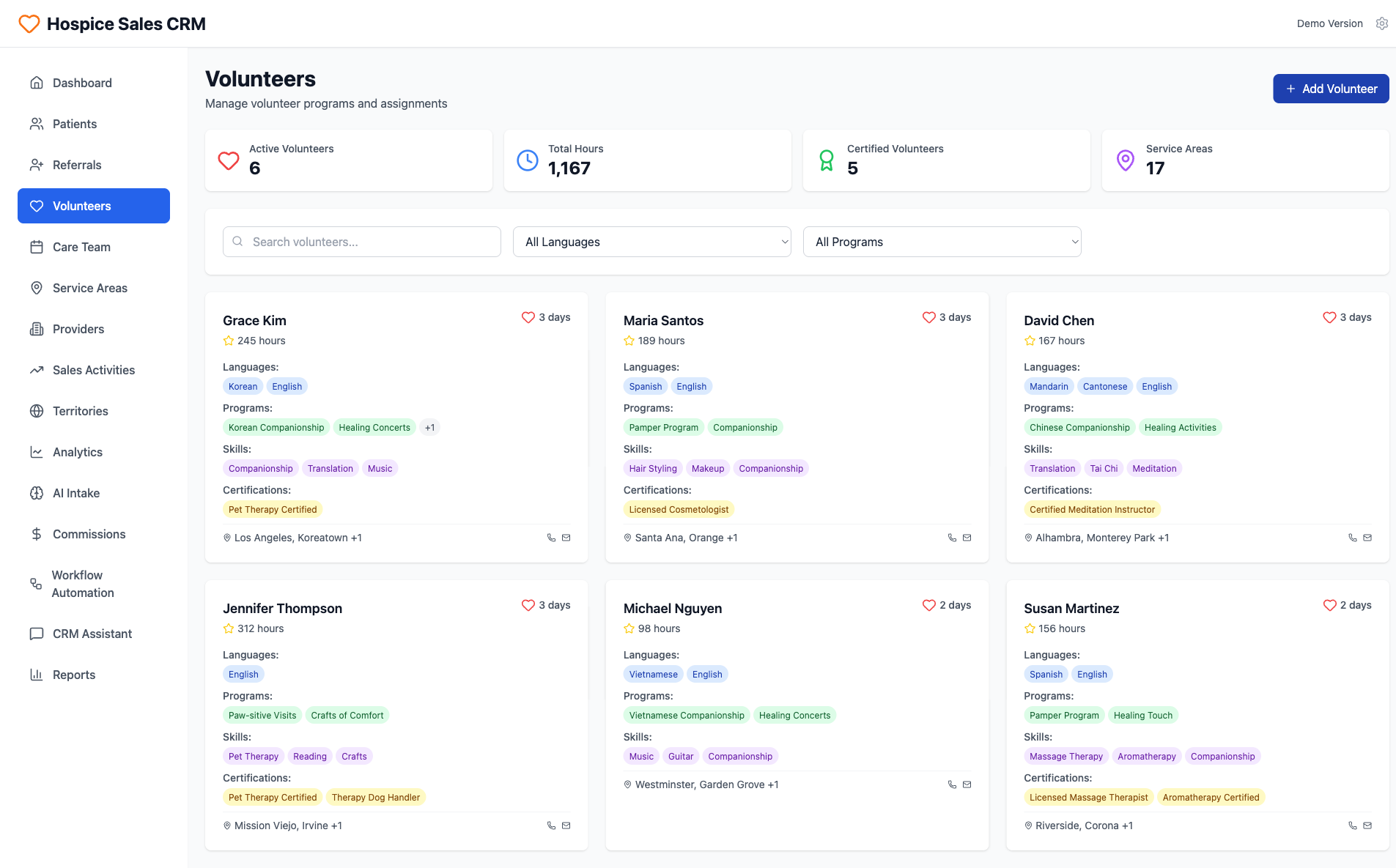Select the Michael Nguyen volunteer name
This screenshot has height=868, width=1396.
pos(672,609)
